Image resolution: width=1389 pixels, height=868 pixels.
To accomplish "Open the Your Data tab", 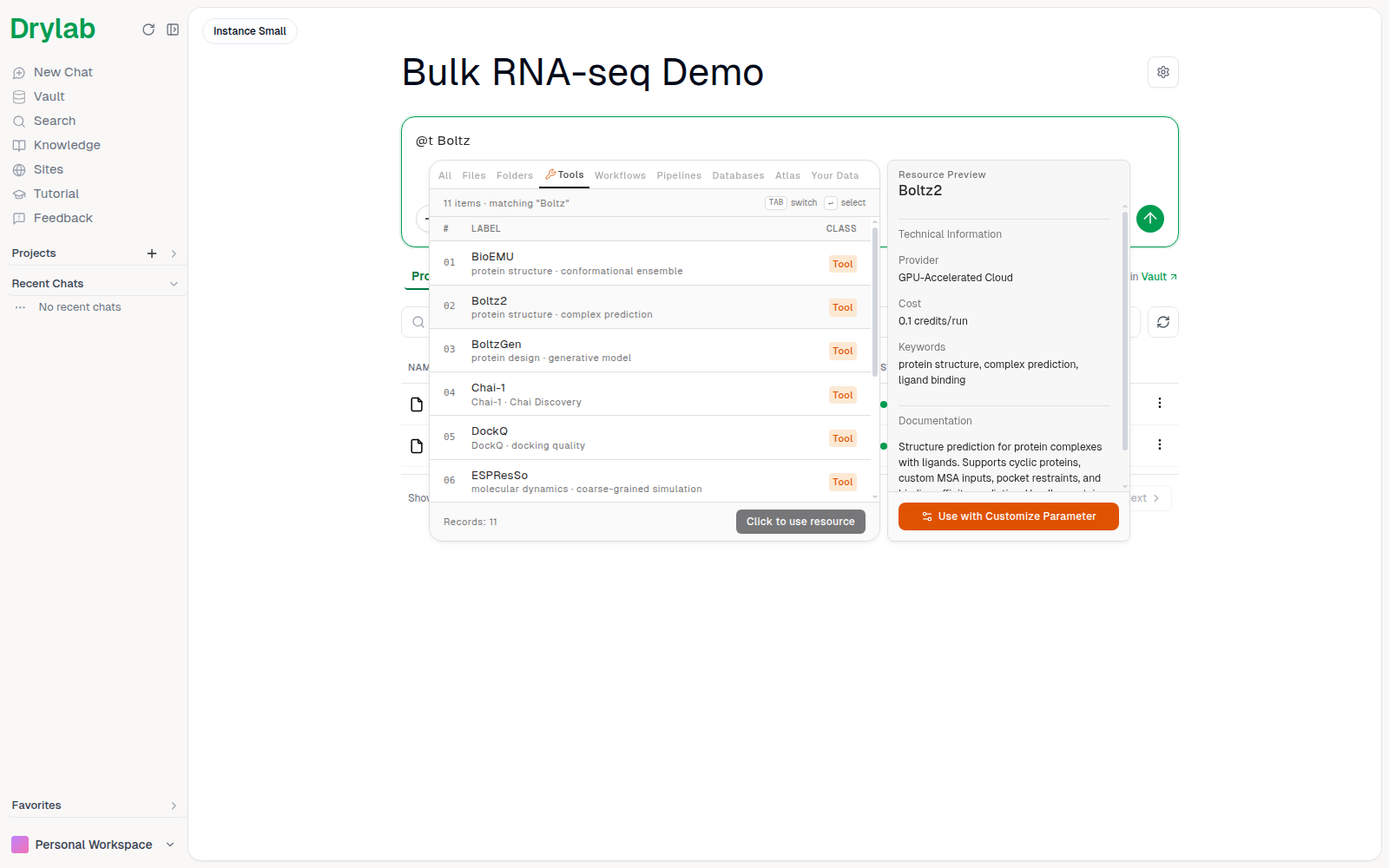I will pyautogui.click(x=835, y=175).
